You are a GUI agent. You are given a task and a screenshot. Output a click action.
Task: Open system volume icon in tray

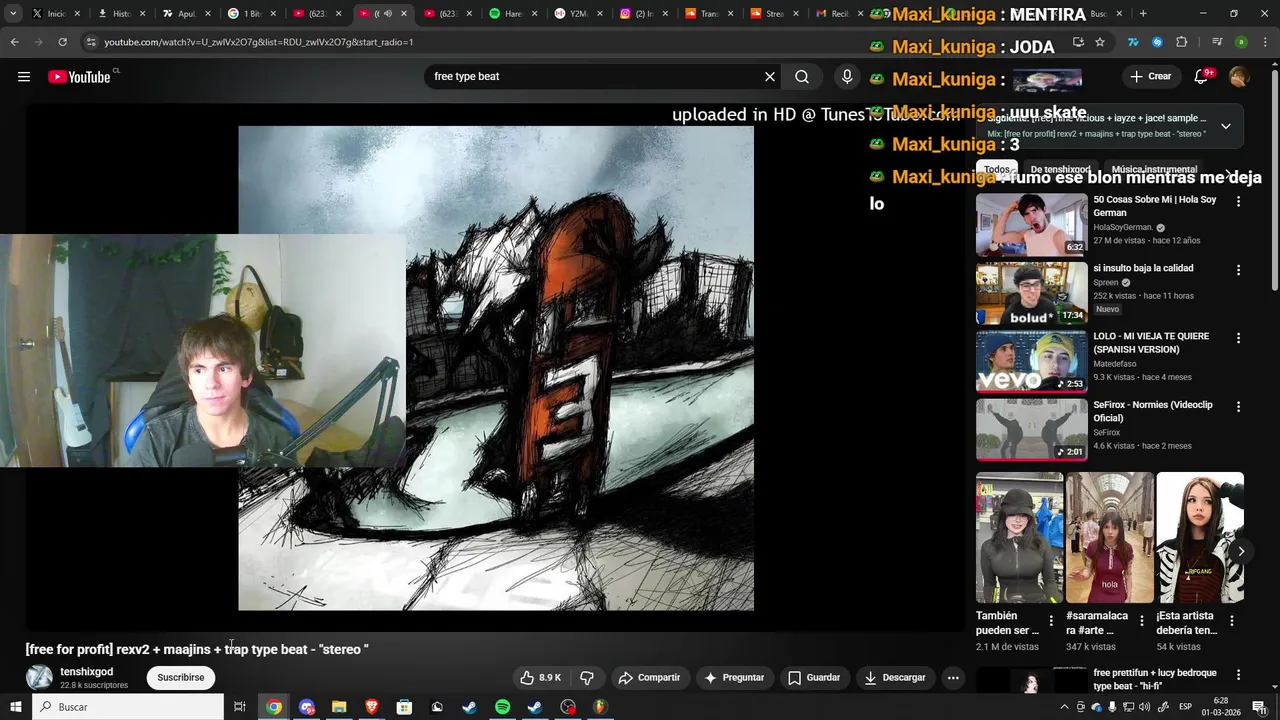click(x=1145, y=707)
